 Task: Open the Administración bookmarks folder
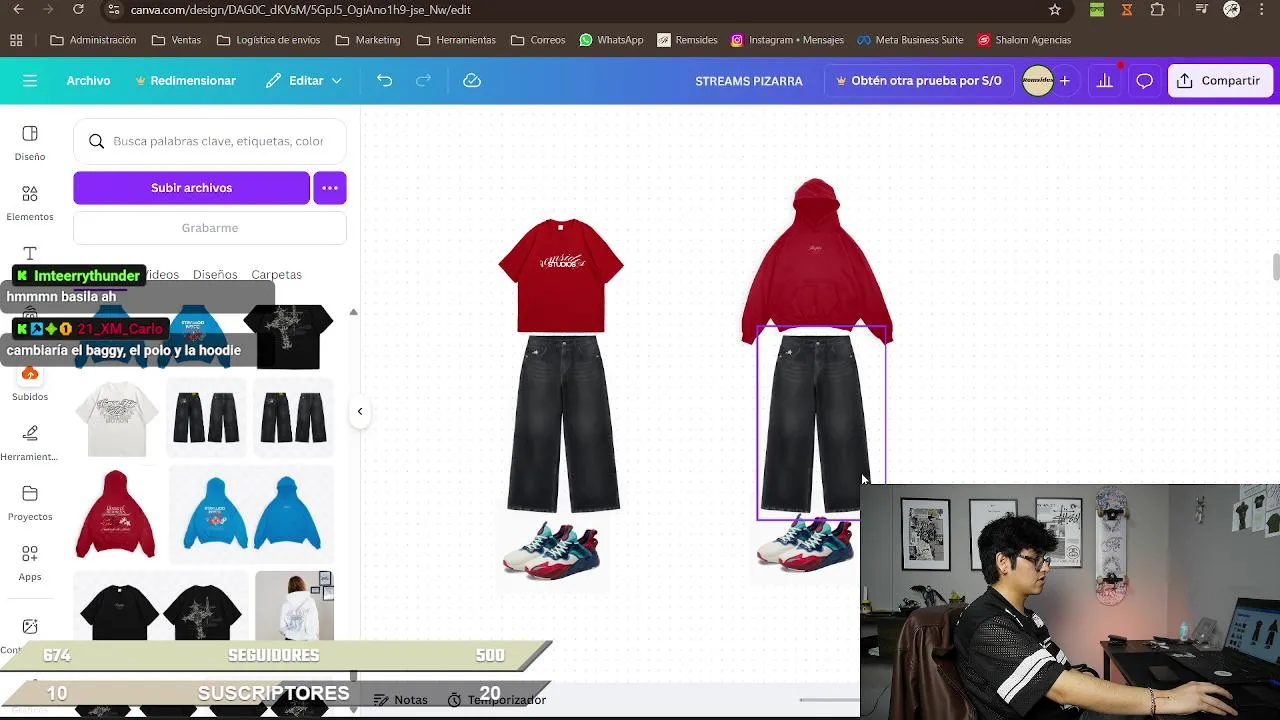click(x=93, y=40)
